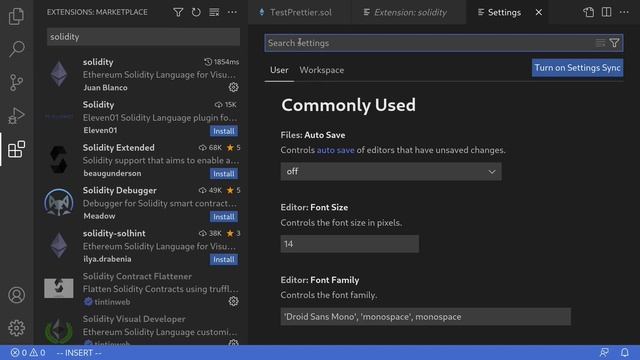Screen dimensions: 640x360
Task: Open the Manage gear in activity bar
Action: [x=16, y=328]
